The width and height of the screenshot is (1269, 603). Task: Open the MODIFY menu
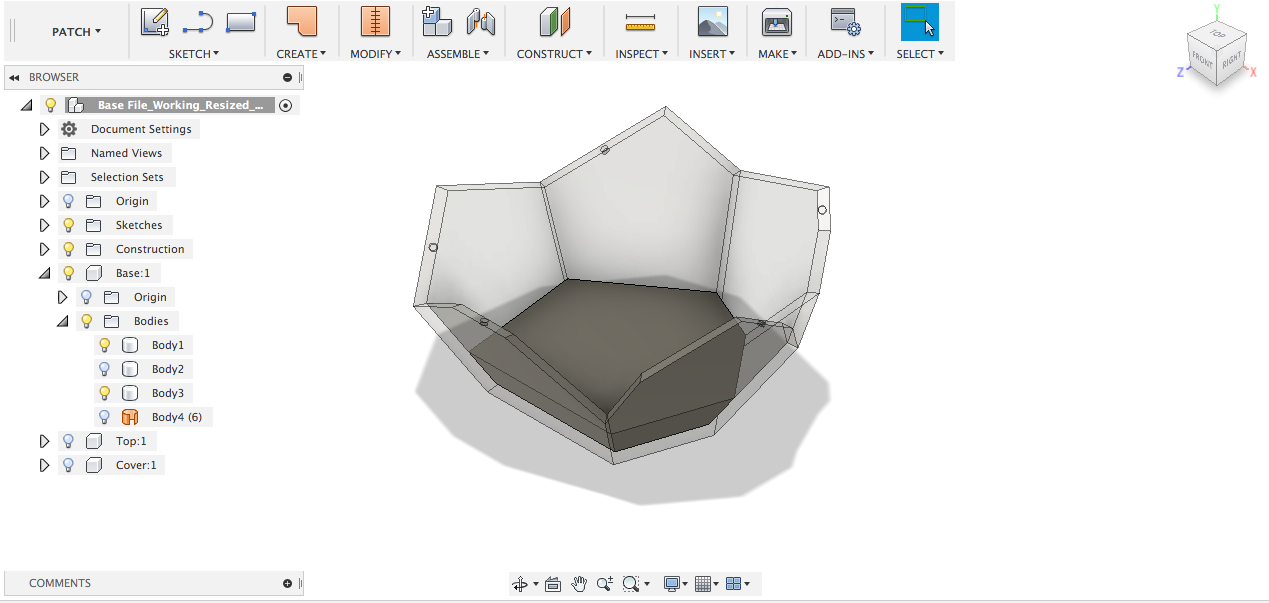375,54
